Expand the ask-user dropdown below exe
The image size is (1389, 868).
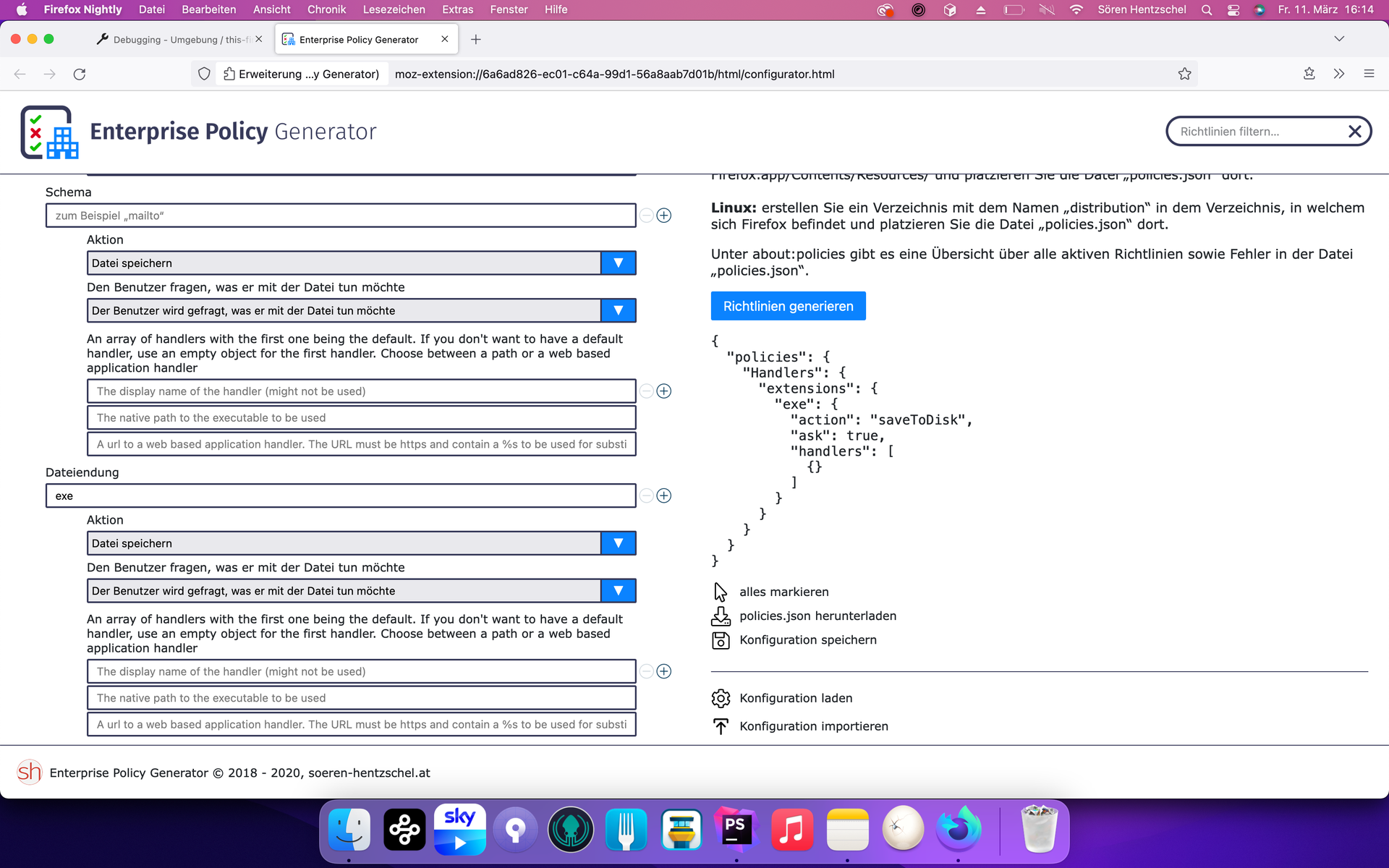618,591
